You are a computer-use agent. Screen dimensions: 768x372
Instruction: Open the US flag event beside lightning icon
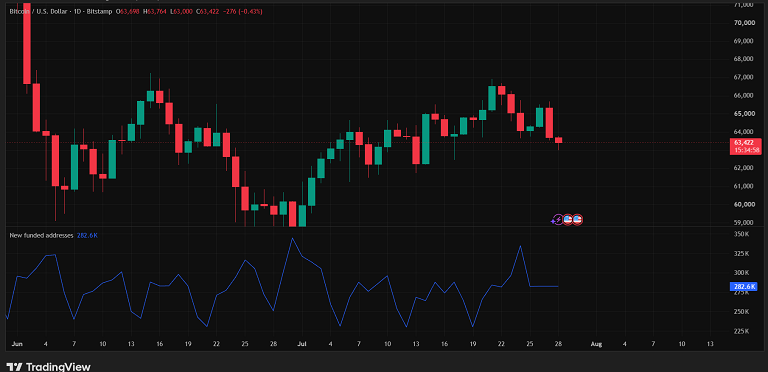point(568,220)
